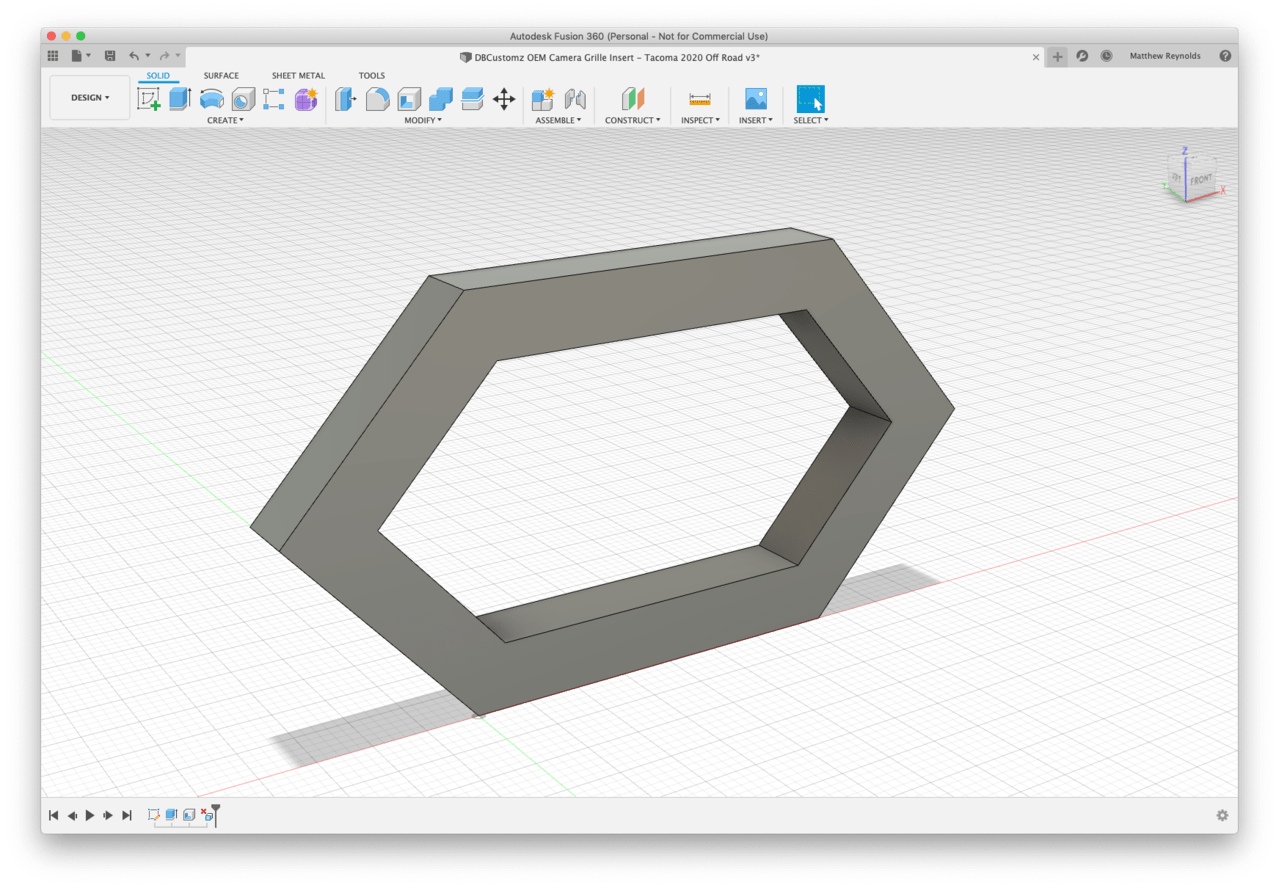Select the Remove feature in the timeline
1279x888 pixels.
[x=206, y=815]
